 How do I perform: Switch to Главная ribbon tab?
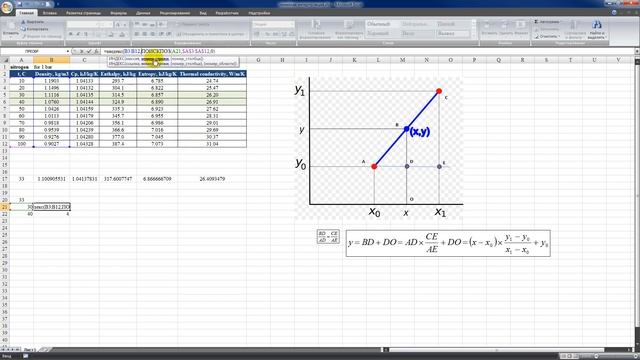click(27, 13)
